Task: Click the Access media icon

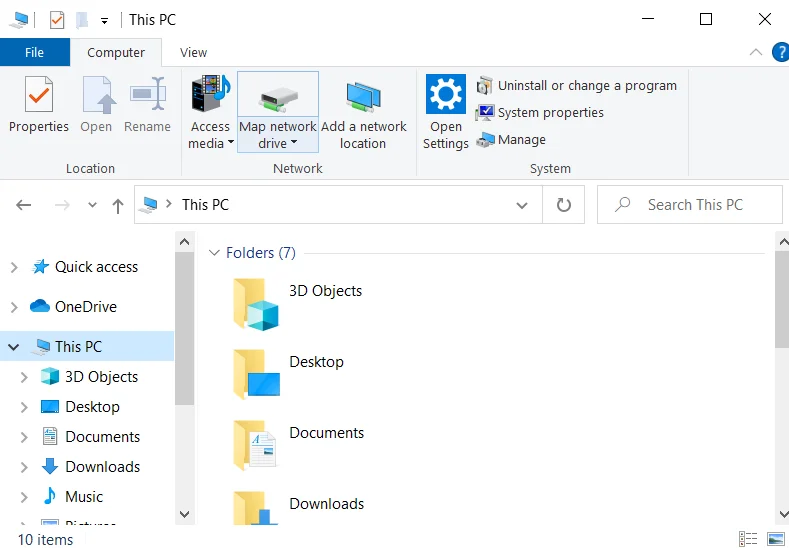Action: pyautogui.click(x=210, y=94)
